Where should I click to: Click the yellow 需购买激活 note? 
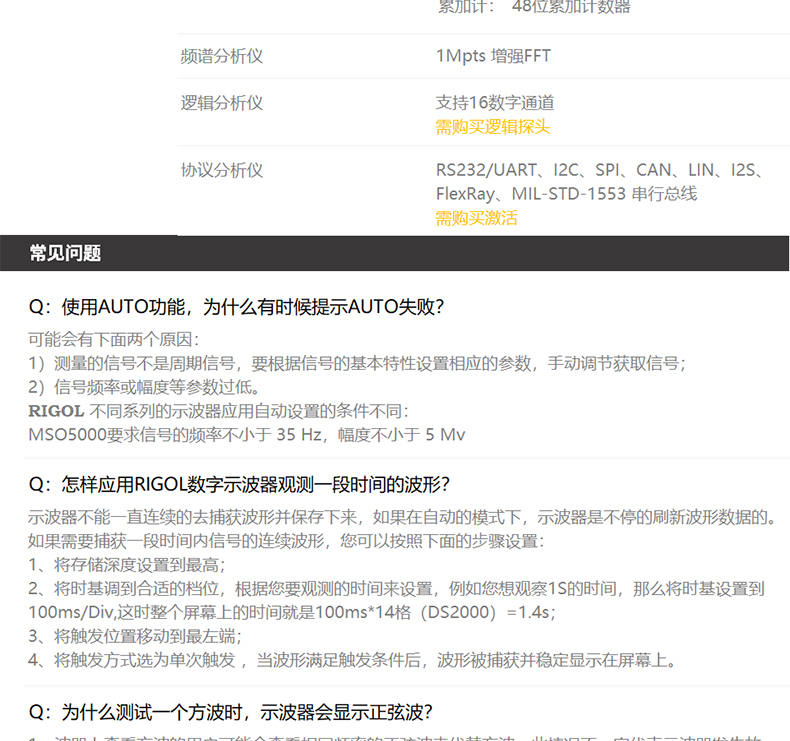[477, 218]
